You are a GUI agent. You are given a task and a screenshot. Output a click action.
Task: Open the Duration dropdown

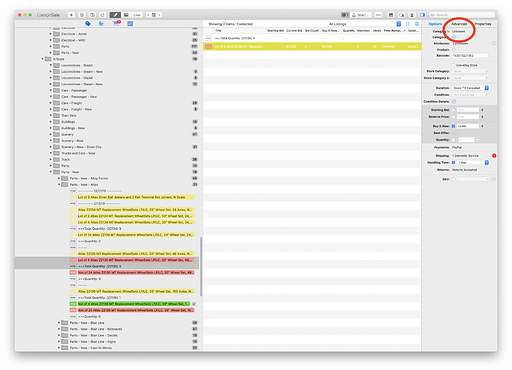(x=470, y=88)
